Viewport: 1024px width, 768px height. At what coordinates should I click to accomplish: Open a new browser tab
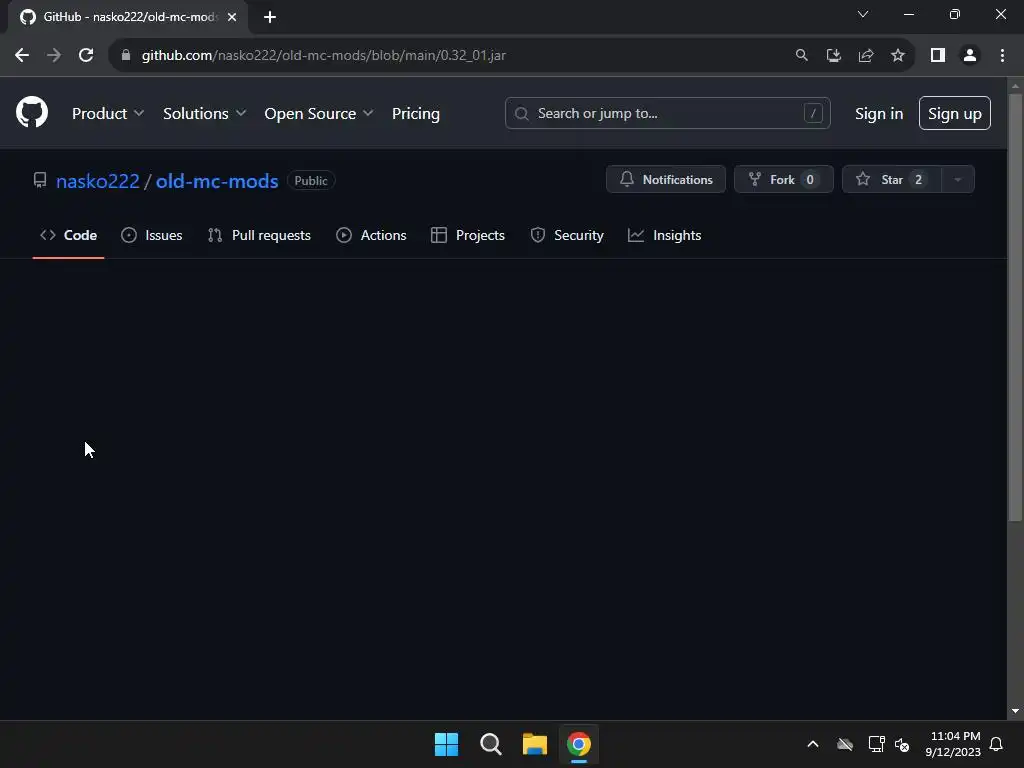(270, 17)
